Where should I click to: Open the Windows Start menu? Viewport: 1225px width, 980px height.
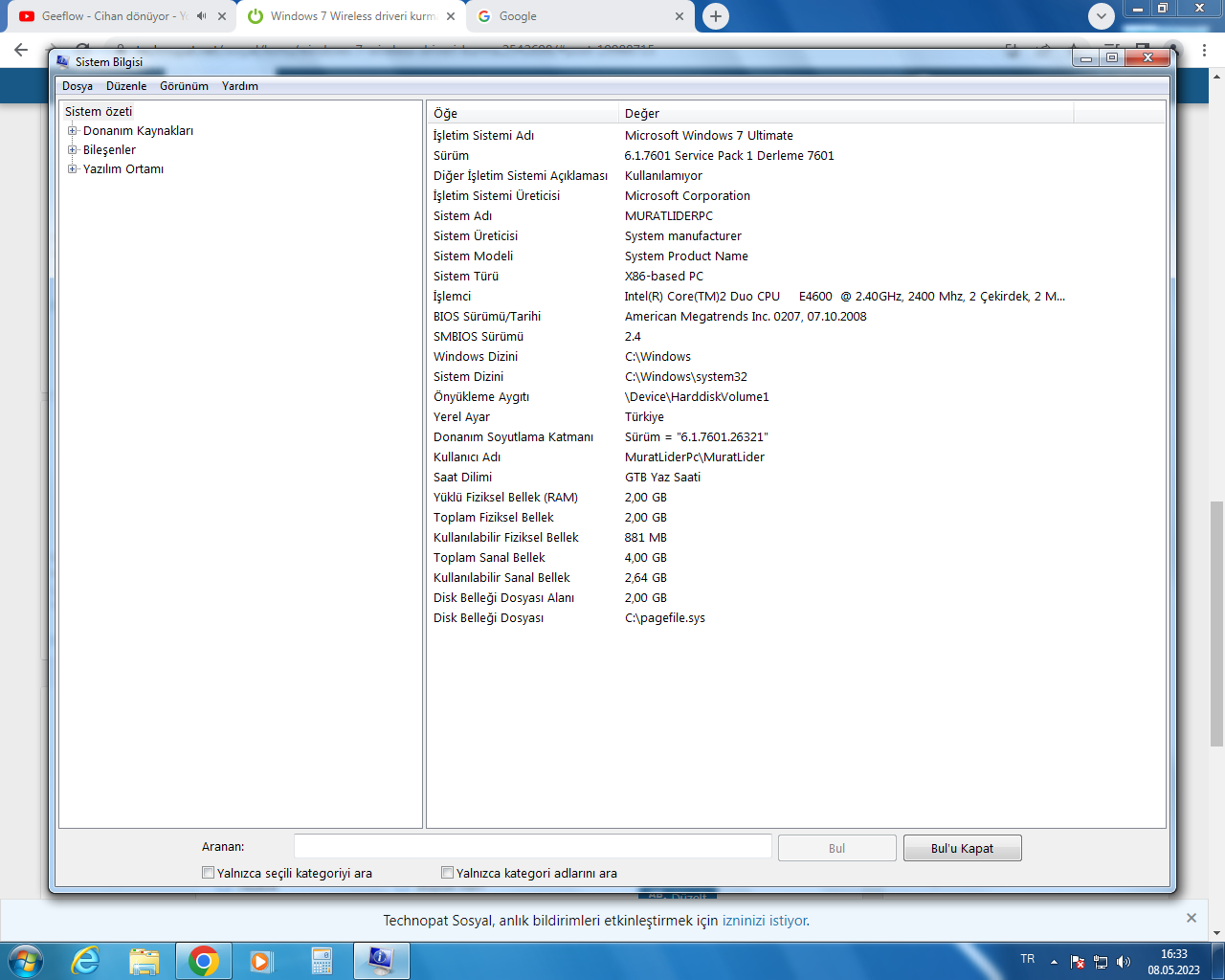(x=25, y=961)
